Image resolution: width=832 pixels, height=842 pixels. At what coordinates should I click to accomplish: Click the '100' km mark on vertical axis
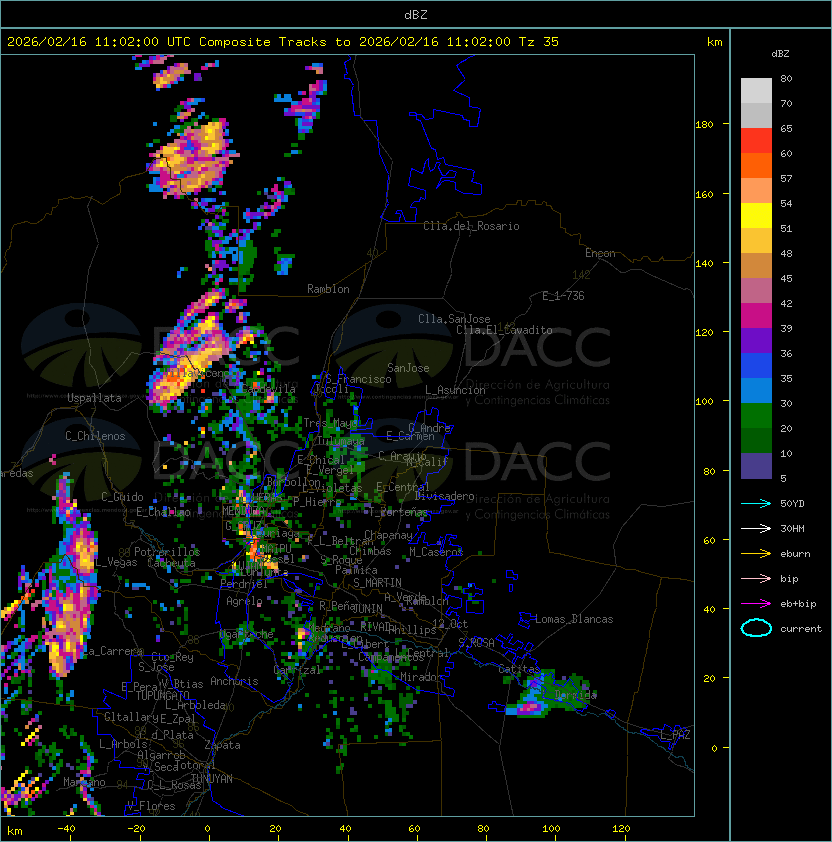click(704, 401)
